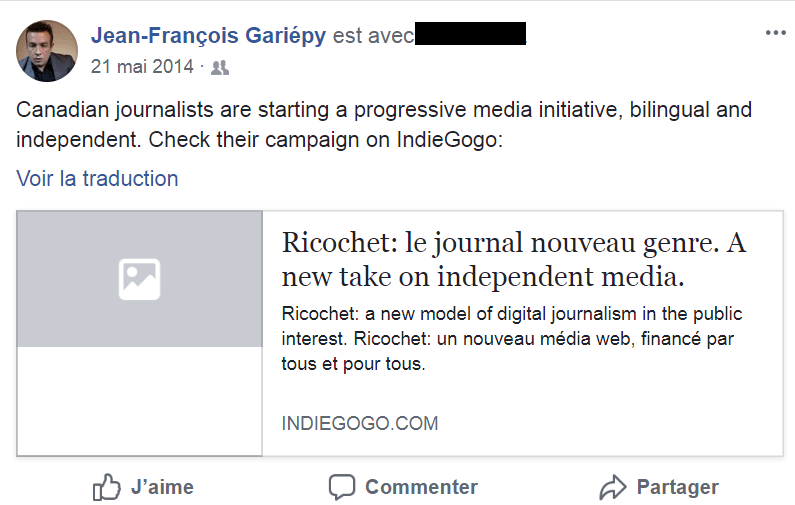This screenshot has width=795, height=505.
Task: Open the three-dot post options menu
Action: click(775, 34)
